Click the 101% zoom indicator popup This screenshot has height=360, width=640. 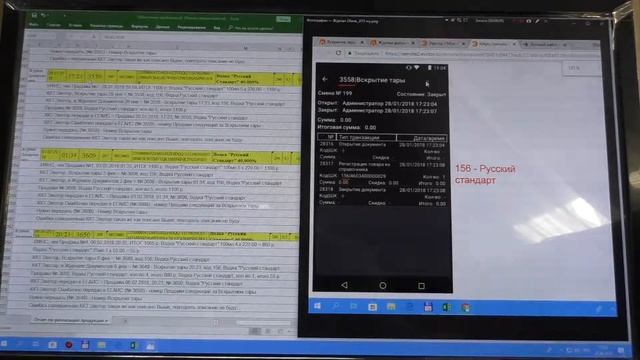click(581, 68)
